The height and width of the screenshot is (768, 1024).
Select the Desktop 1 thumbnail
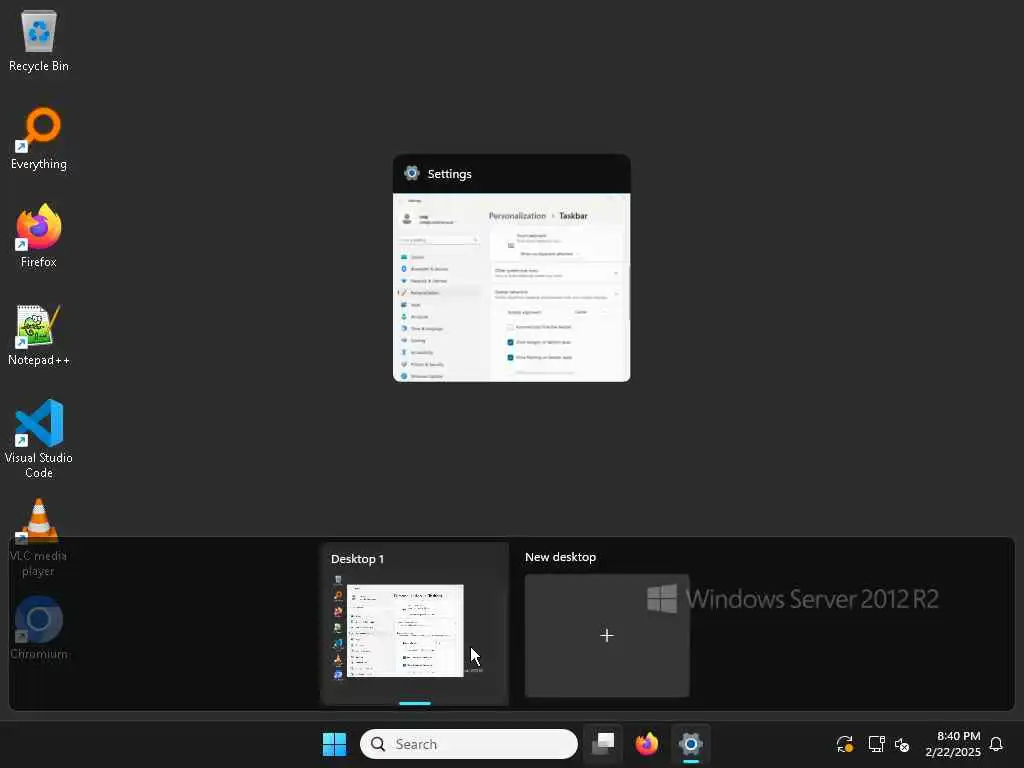pyautogui.click(x=415, y=624)
